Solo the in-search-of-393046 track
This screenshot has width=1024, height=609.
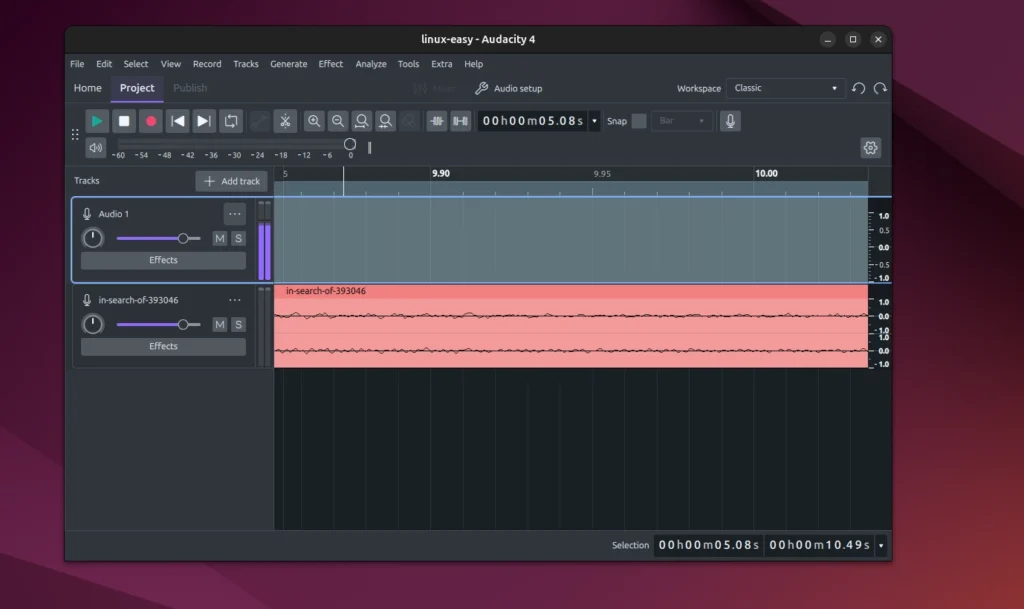coord(238,324)
